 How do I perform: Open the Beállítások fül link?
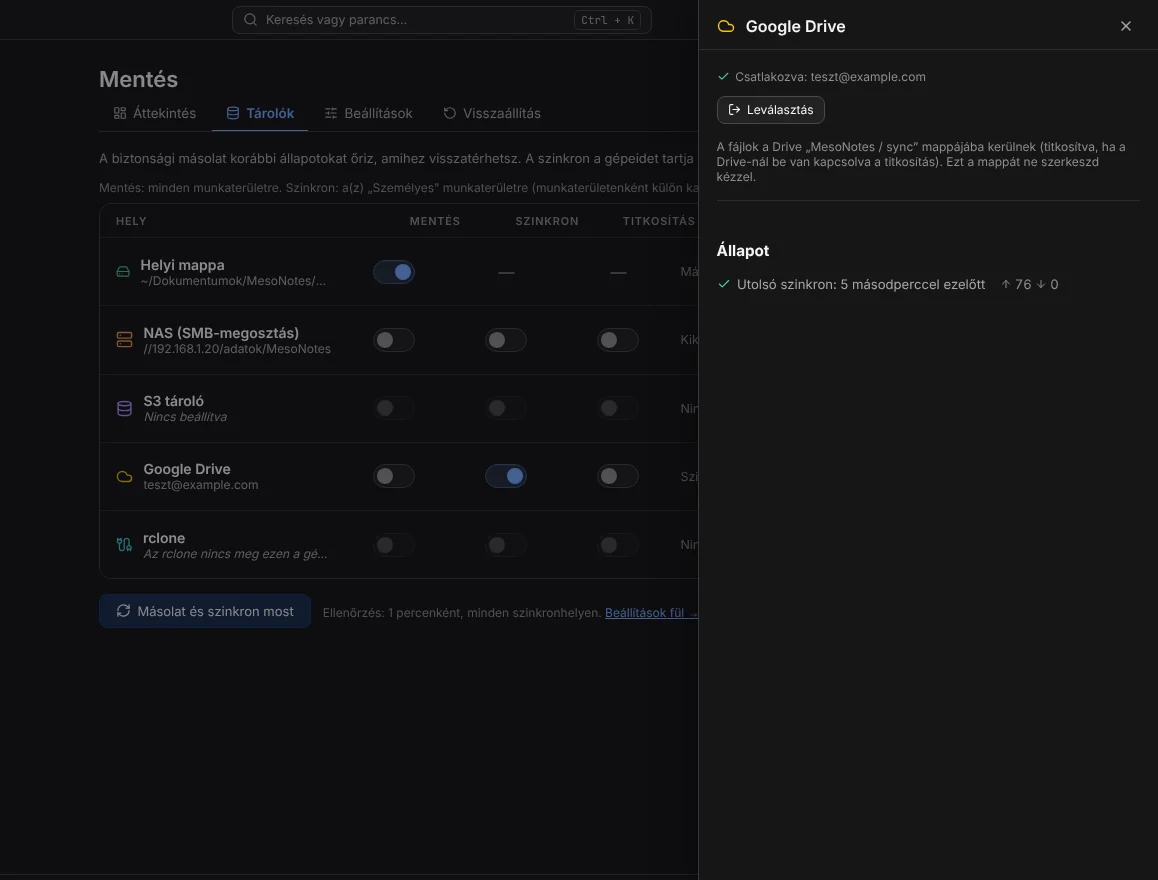(x=651, y=613)
